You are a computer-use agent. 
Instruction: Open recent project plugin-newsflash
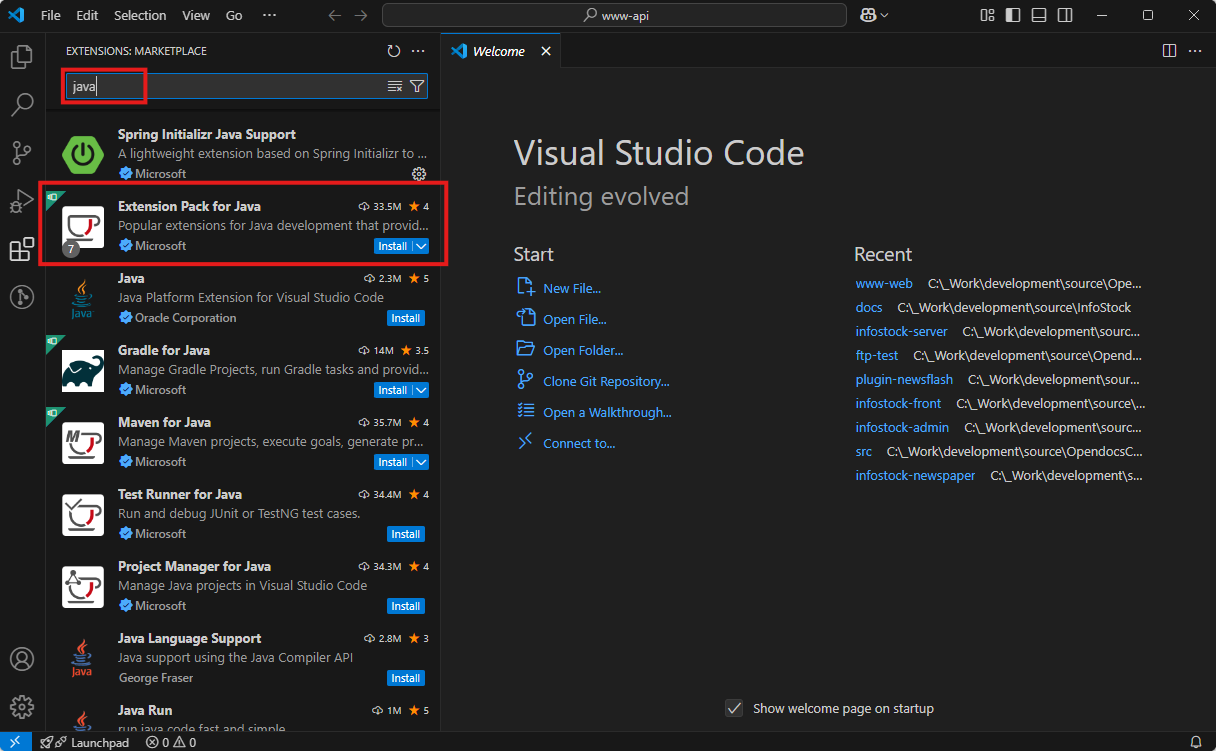[904, 379]
